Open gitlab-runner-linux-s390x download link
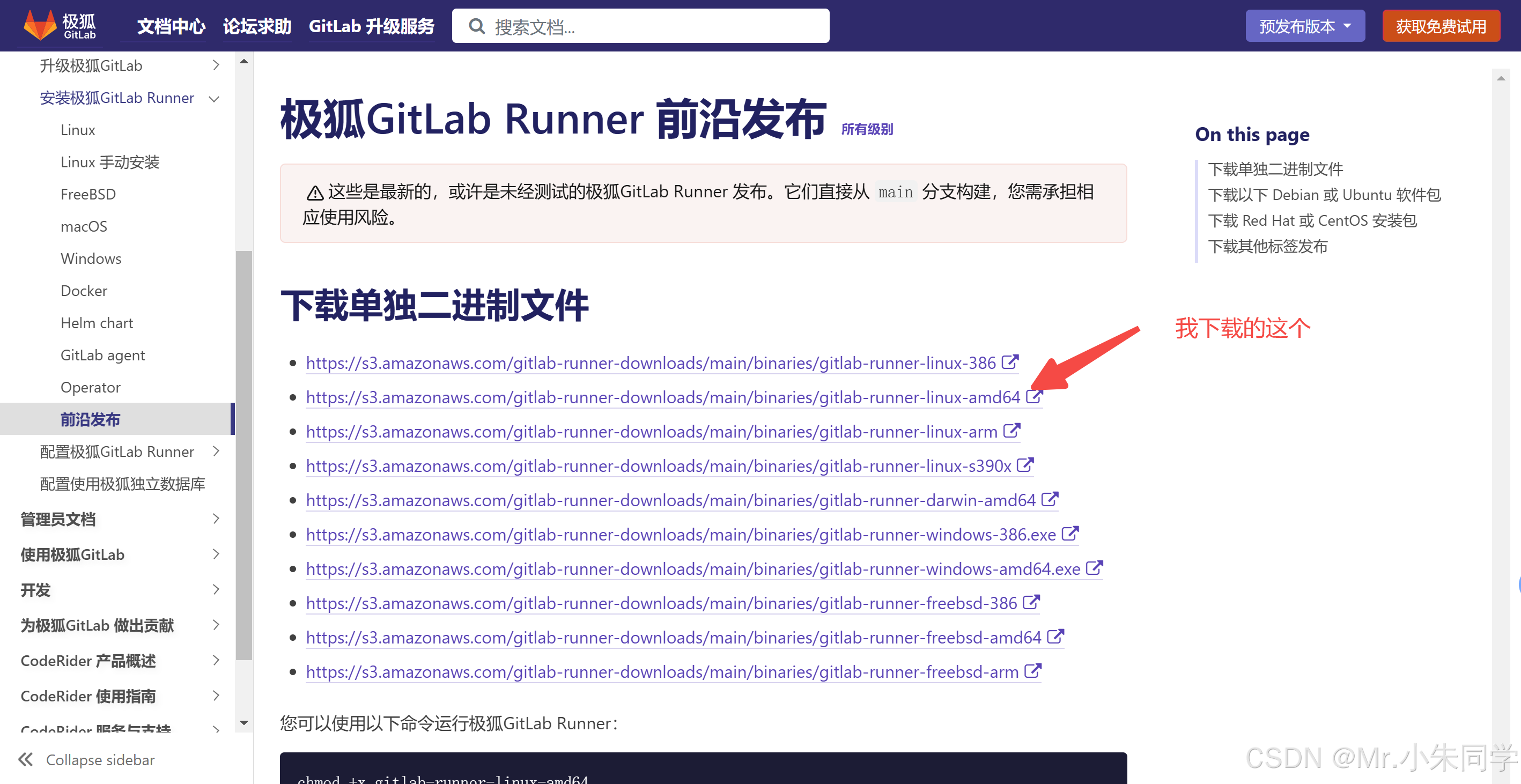 tap(659, 466)
